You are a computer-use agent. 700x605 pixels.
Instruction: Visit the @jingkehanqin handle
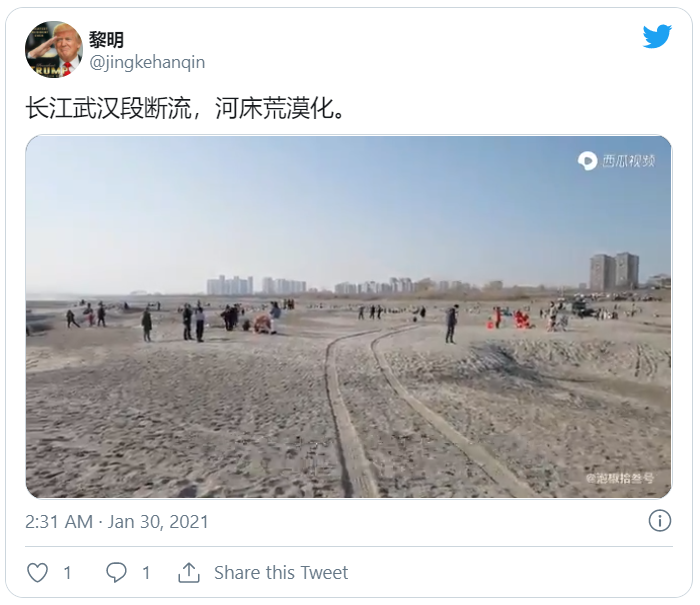[147, 62]
